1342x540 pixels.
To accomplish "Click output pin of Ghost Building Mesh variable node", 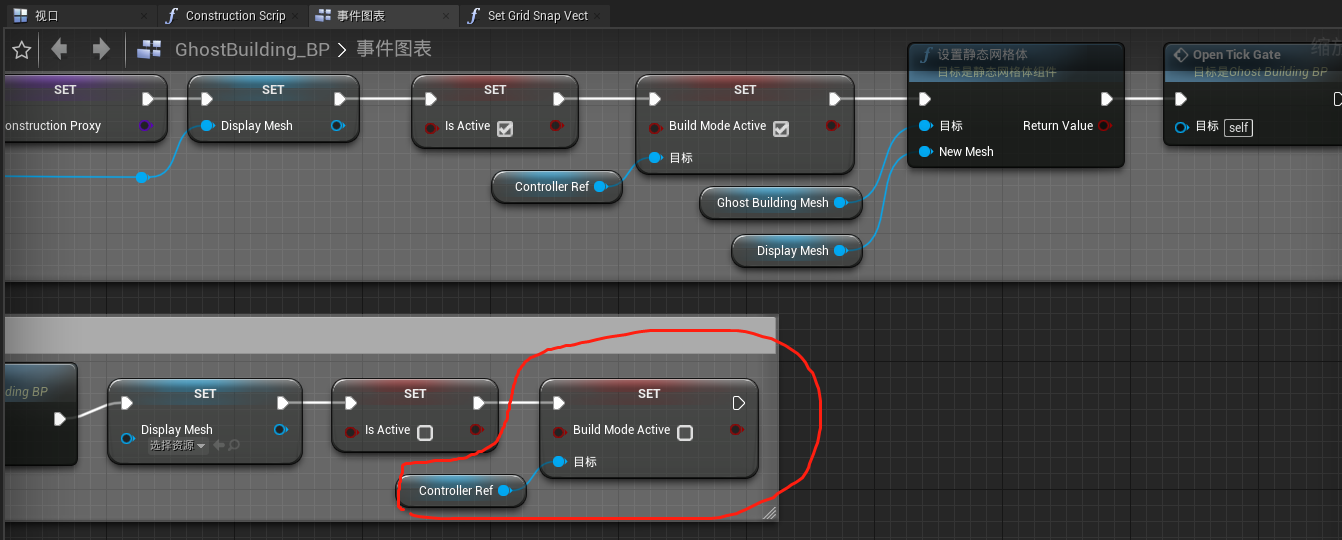I will coord(840,203).
